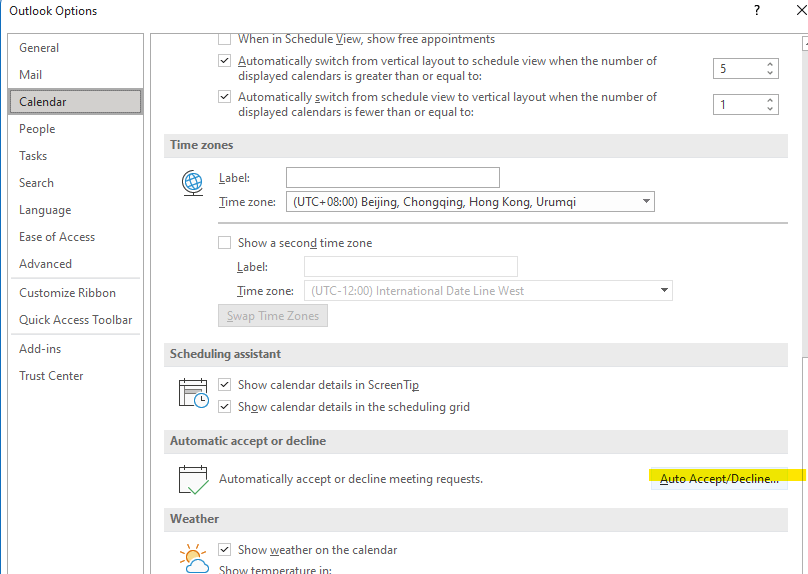Decrease the schedule view calendar count of 5
Screen dimensions: 808x574
pos(769,73)
